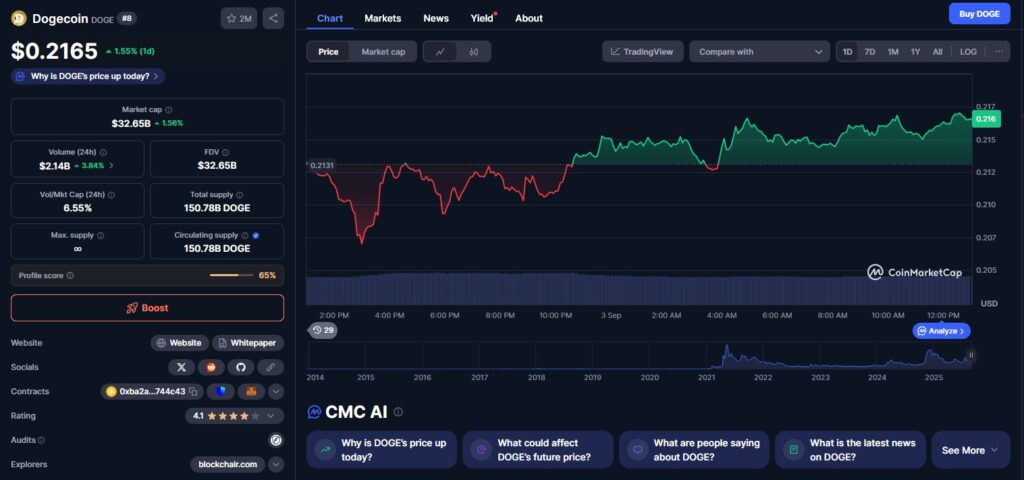Add token to MetaMask fox icon

pos(251,391)
